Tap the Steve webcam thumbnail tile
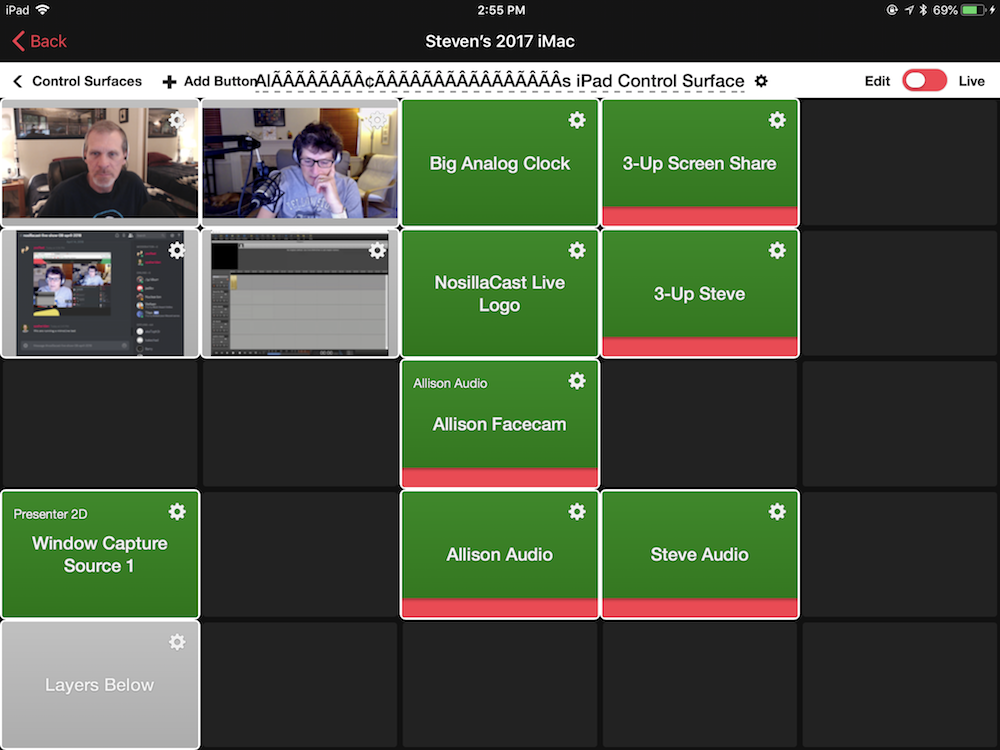1000x750 pixels. [x=100, y=162]
